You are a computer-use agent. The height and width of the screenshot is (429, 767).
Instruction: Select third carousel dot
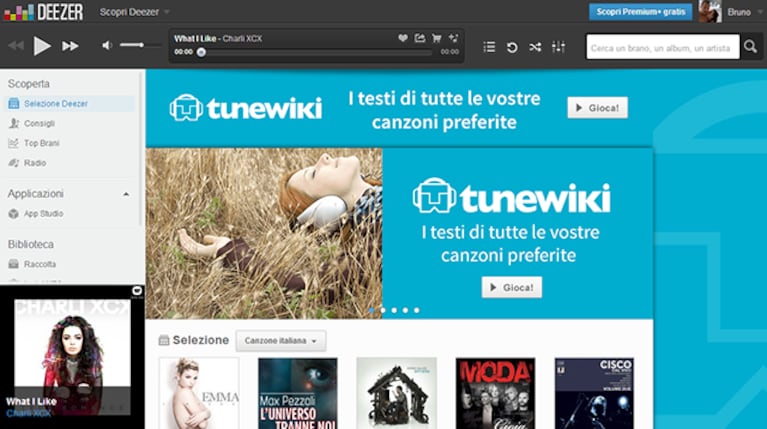click(394, 310)
